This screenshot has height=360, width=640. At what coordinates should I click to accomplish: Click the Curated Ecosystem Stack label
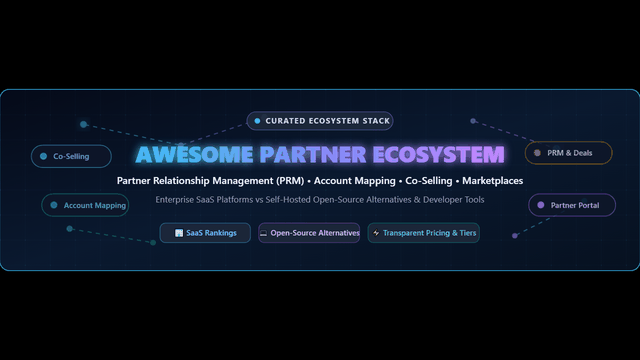320,121
